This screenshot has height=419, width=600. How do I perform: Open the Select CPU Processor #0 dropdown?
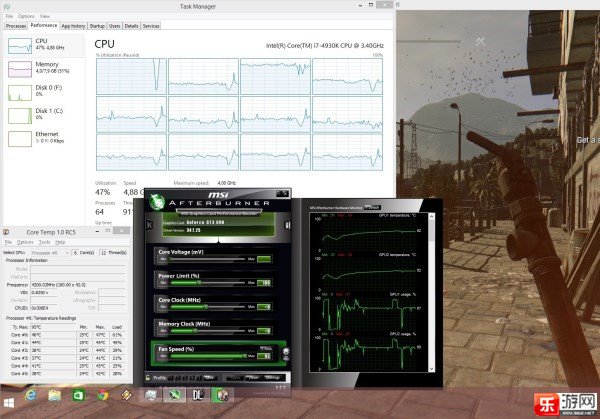coord(51,253)
